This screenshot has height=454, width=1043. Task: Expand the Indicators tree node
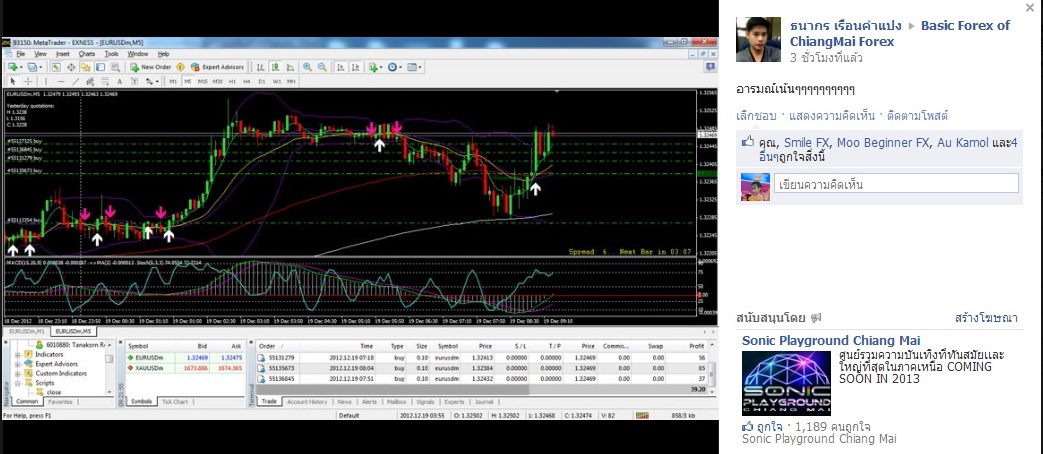click(x=18, y=354)
